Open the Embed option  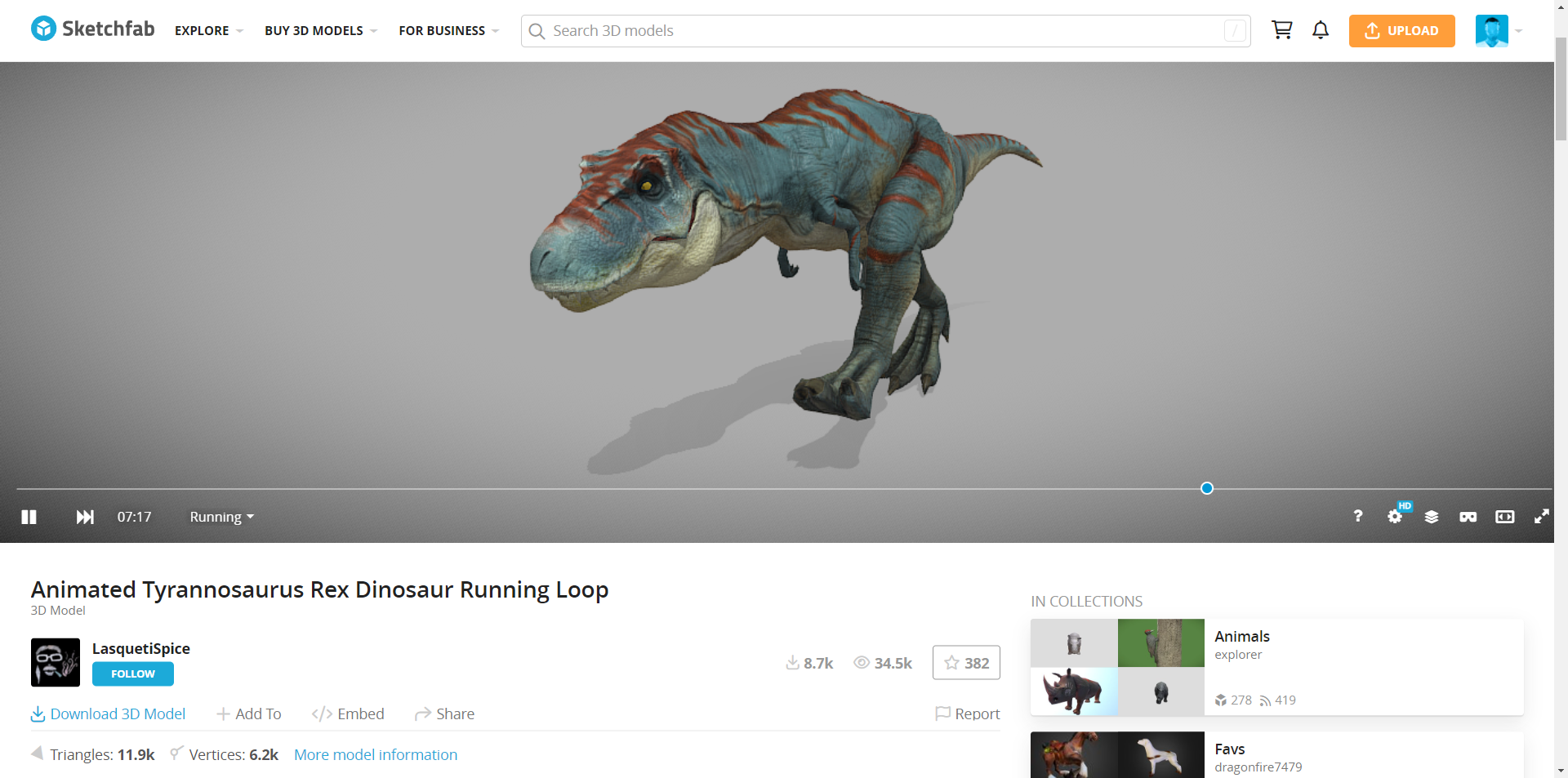tap(348, 714)
